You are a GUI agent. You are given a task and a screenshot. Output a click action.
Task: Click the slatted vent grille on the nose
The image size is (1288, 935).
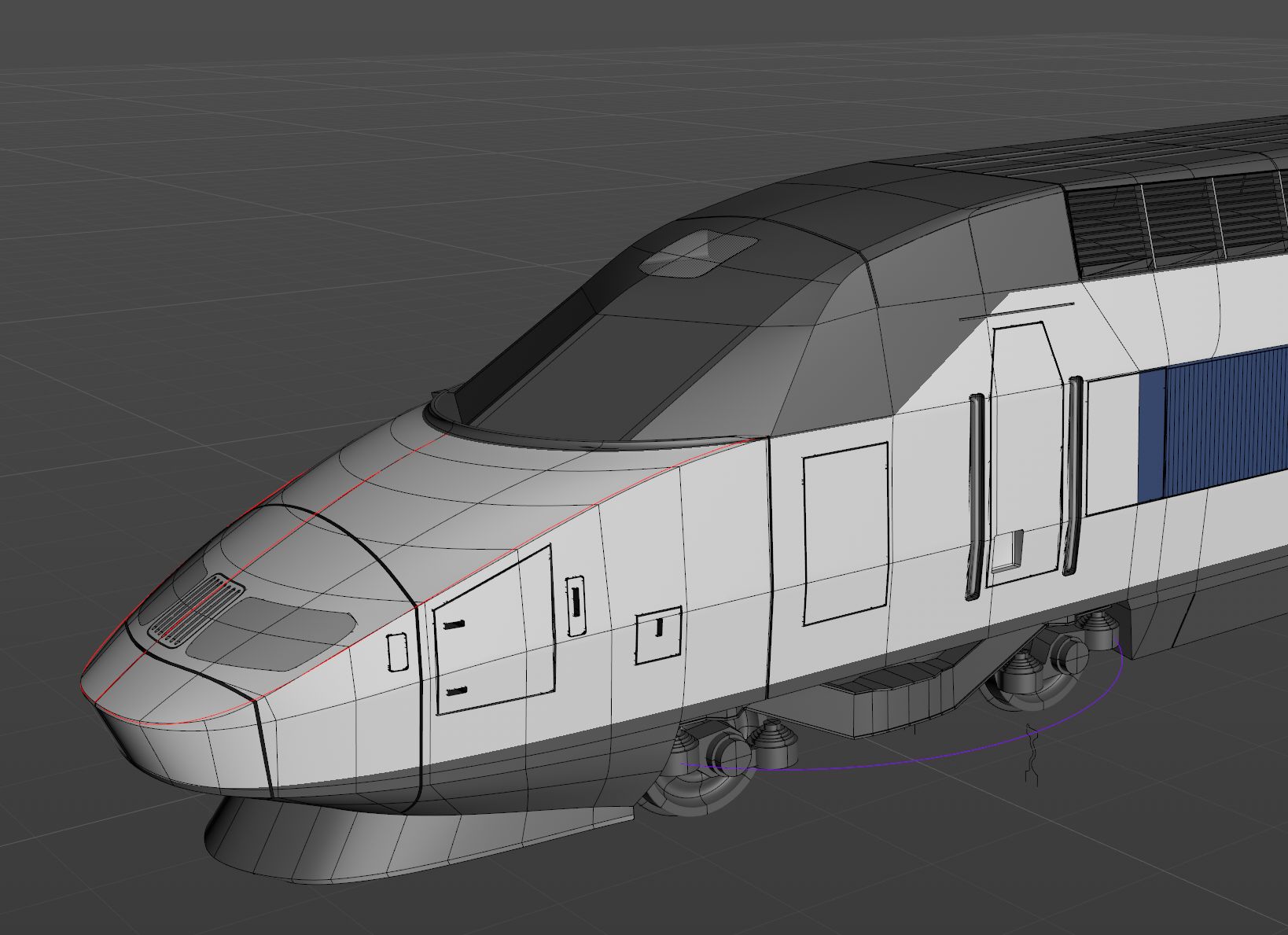[x=197, y=609]
